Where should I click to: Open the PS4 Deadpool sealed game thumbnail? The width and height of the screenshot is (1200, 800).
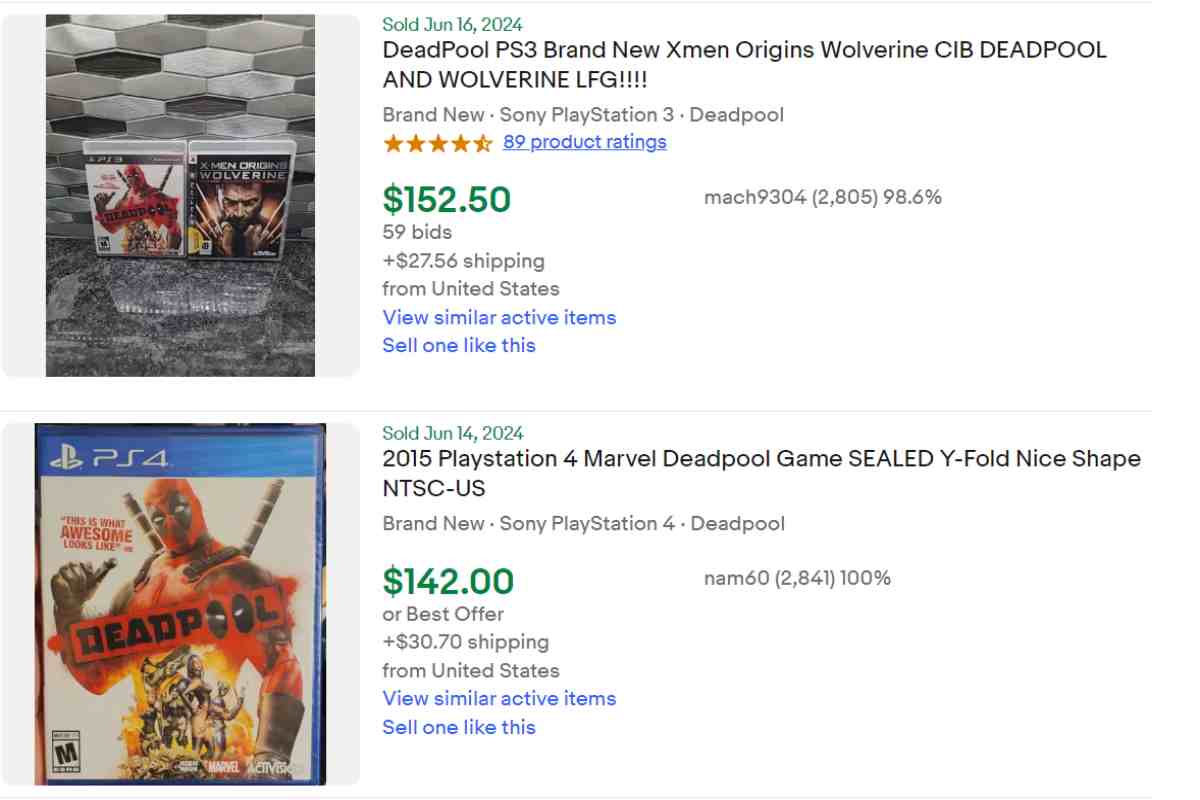click(x=181, y=604)
